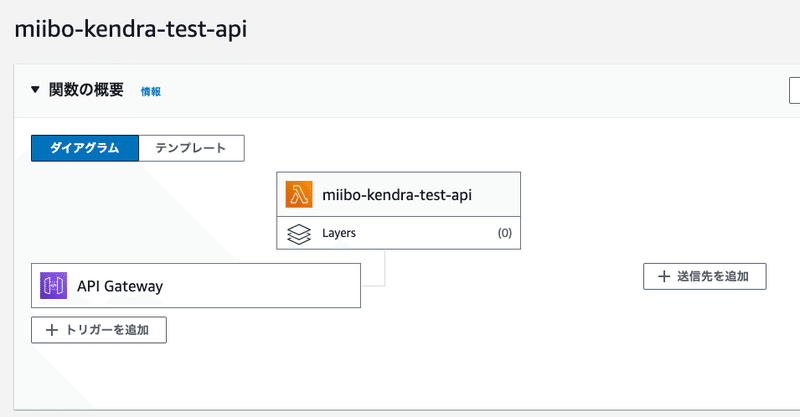This screenshot has height=417, width=800.
Task: Click the miibo-kendra-test-api page heading
Action: coord(131,29)
